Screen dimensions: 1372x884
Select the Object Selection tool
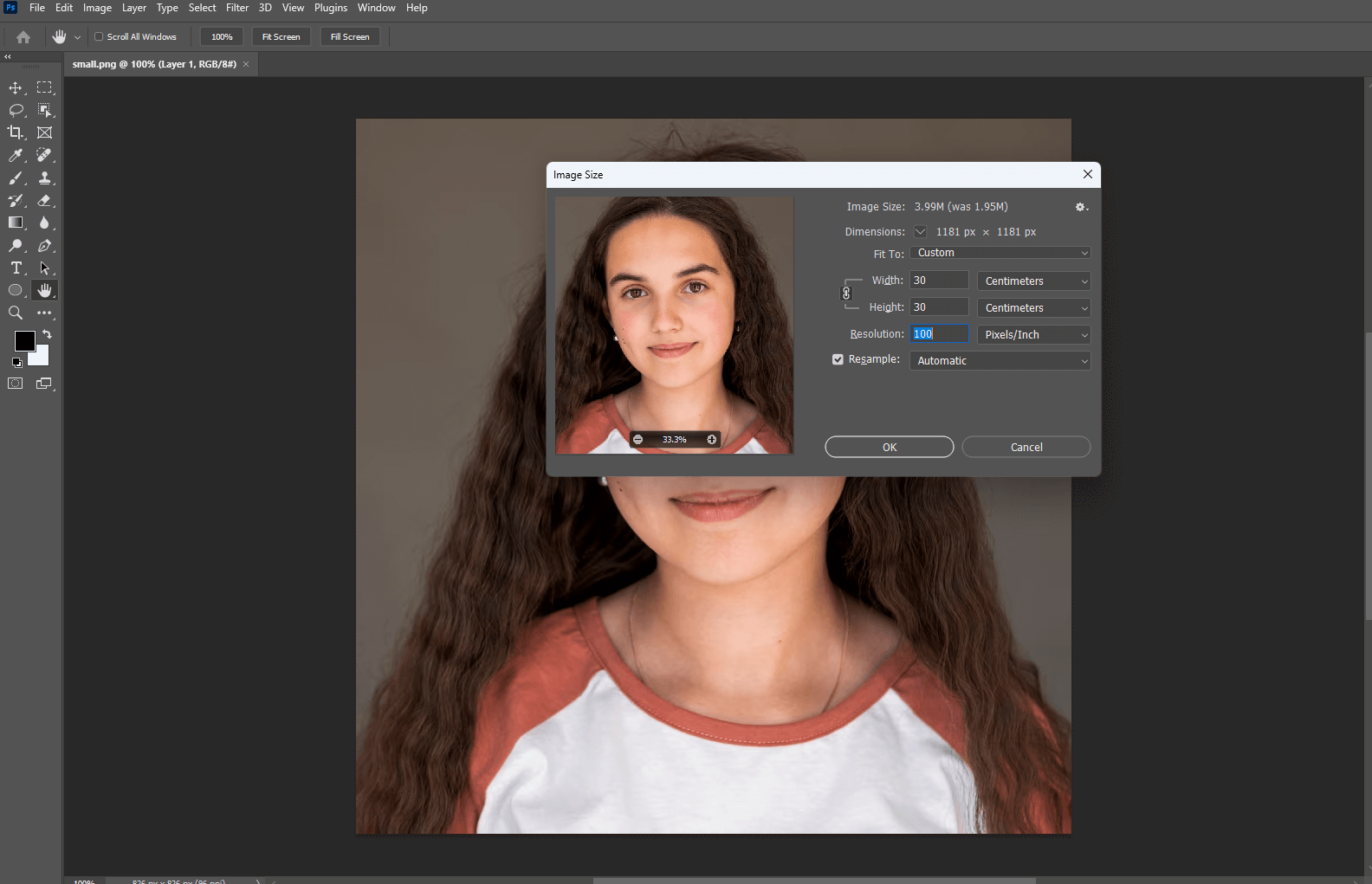tap(44, 111)
